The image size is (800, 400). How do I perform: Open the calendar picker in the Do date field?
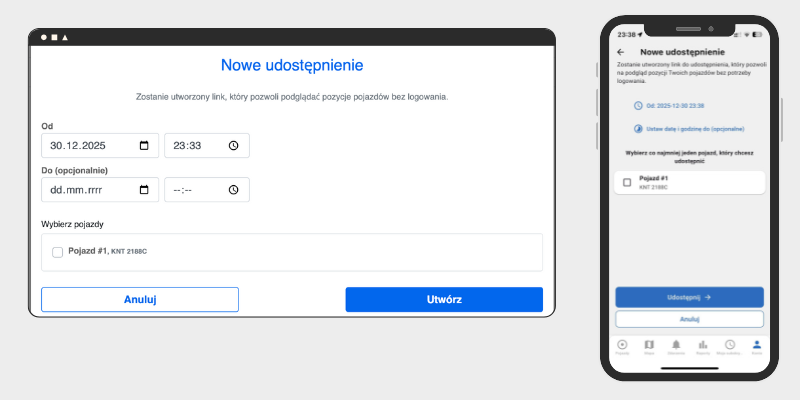tap(144, 190)
